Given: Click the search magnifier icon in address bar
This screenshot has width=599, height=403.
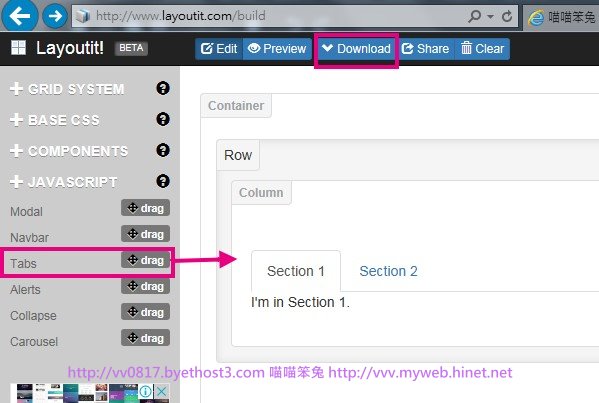Looking at the screenshot, I should [x=474, y=16].
